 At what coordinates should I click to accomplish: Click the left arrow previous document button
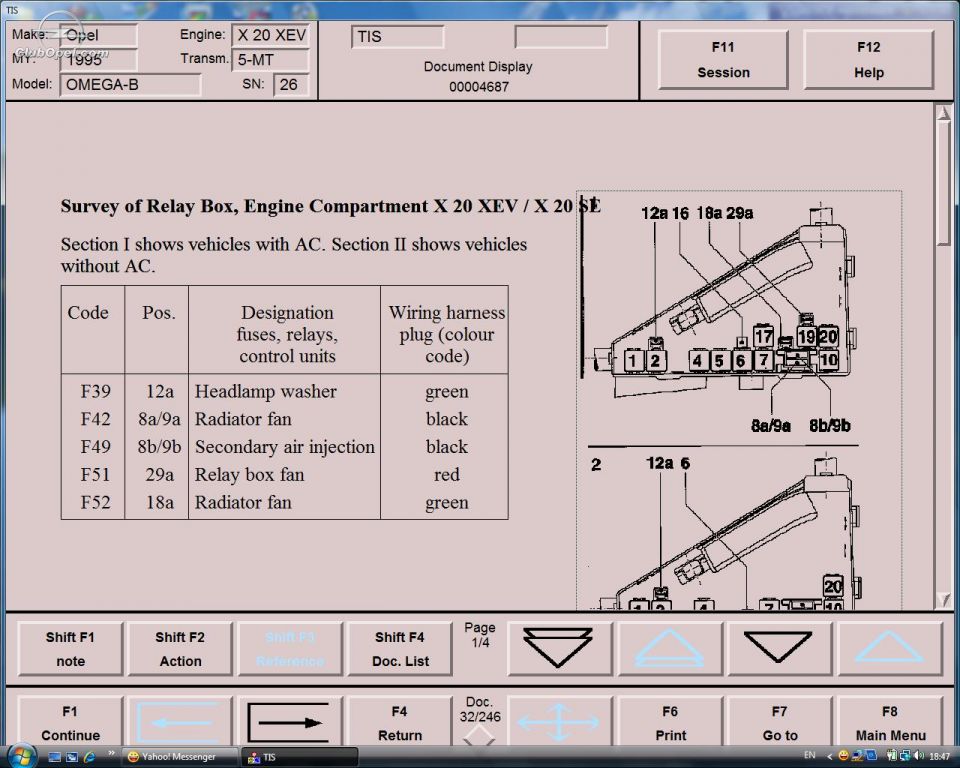(180, 722)
